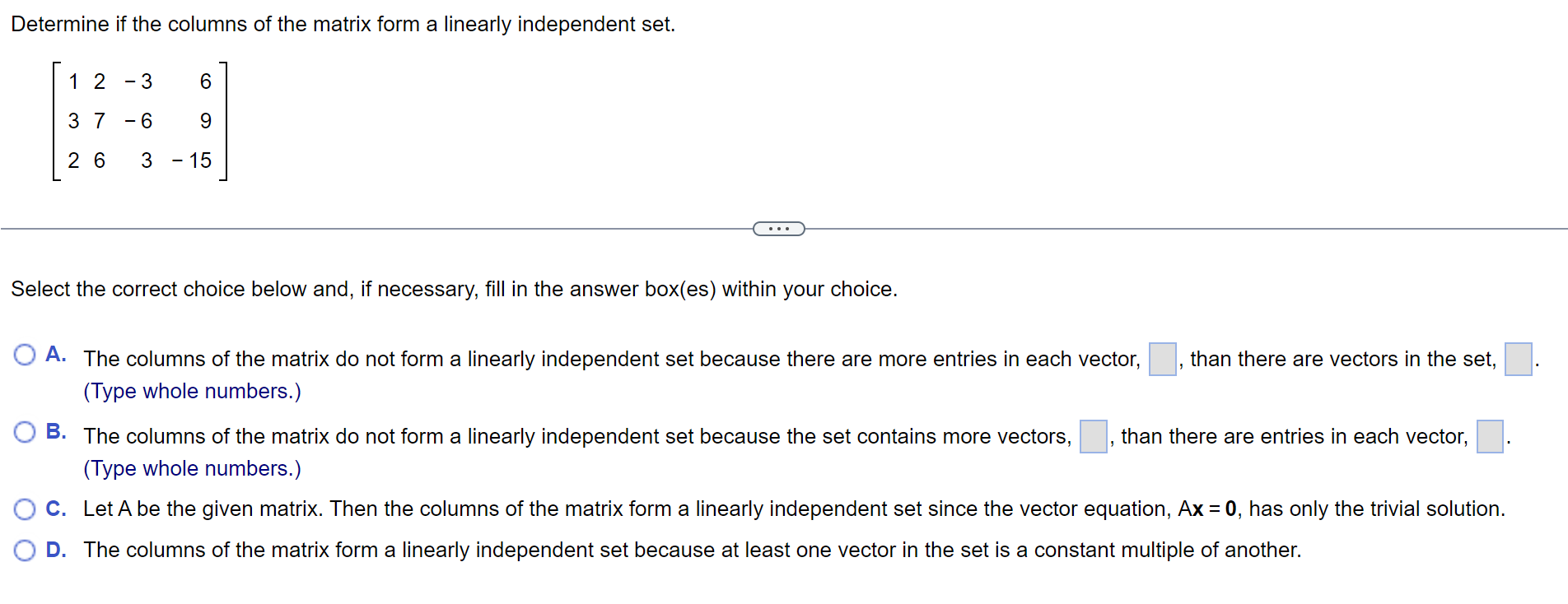Click the answer box ending choice A sentence
Screen dimensions: 1568x604
[x=1520, y=360]
